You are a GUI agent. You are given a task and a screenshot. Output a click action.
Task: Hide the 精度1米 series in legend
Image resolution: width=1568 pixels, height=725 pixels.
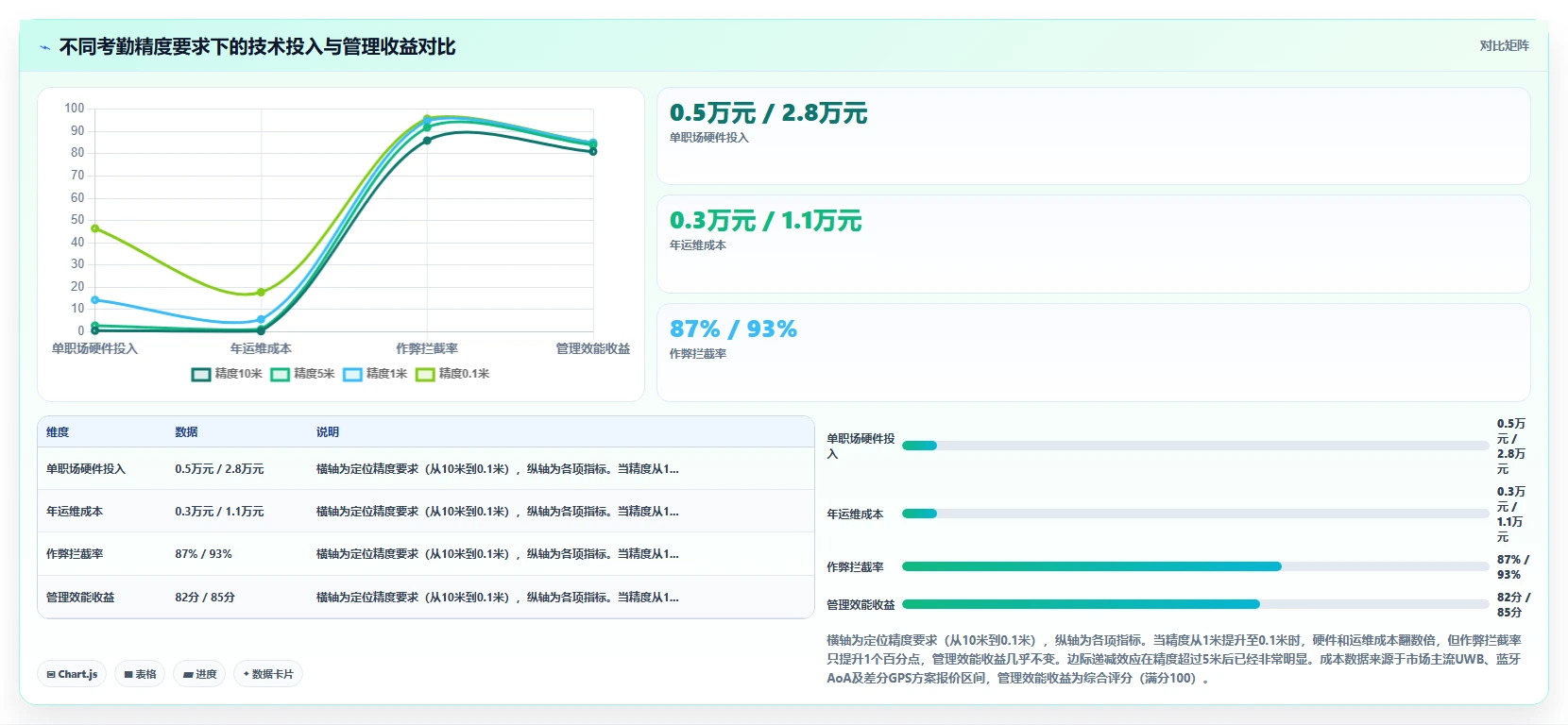click(x=375, y=374)
